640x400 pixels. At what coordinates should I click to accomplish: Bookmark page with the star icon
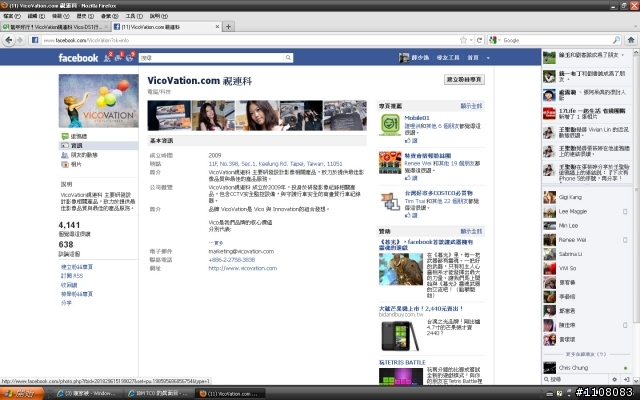pyautogui.click(x=463, y=40)
